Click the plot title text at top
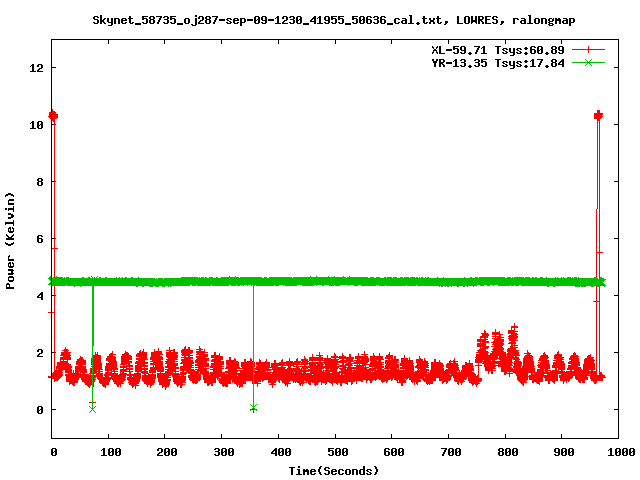 click(x=333, y=20)
